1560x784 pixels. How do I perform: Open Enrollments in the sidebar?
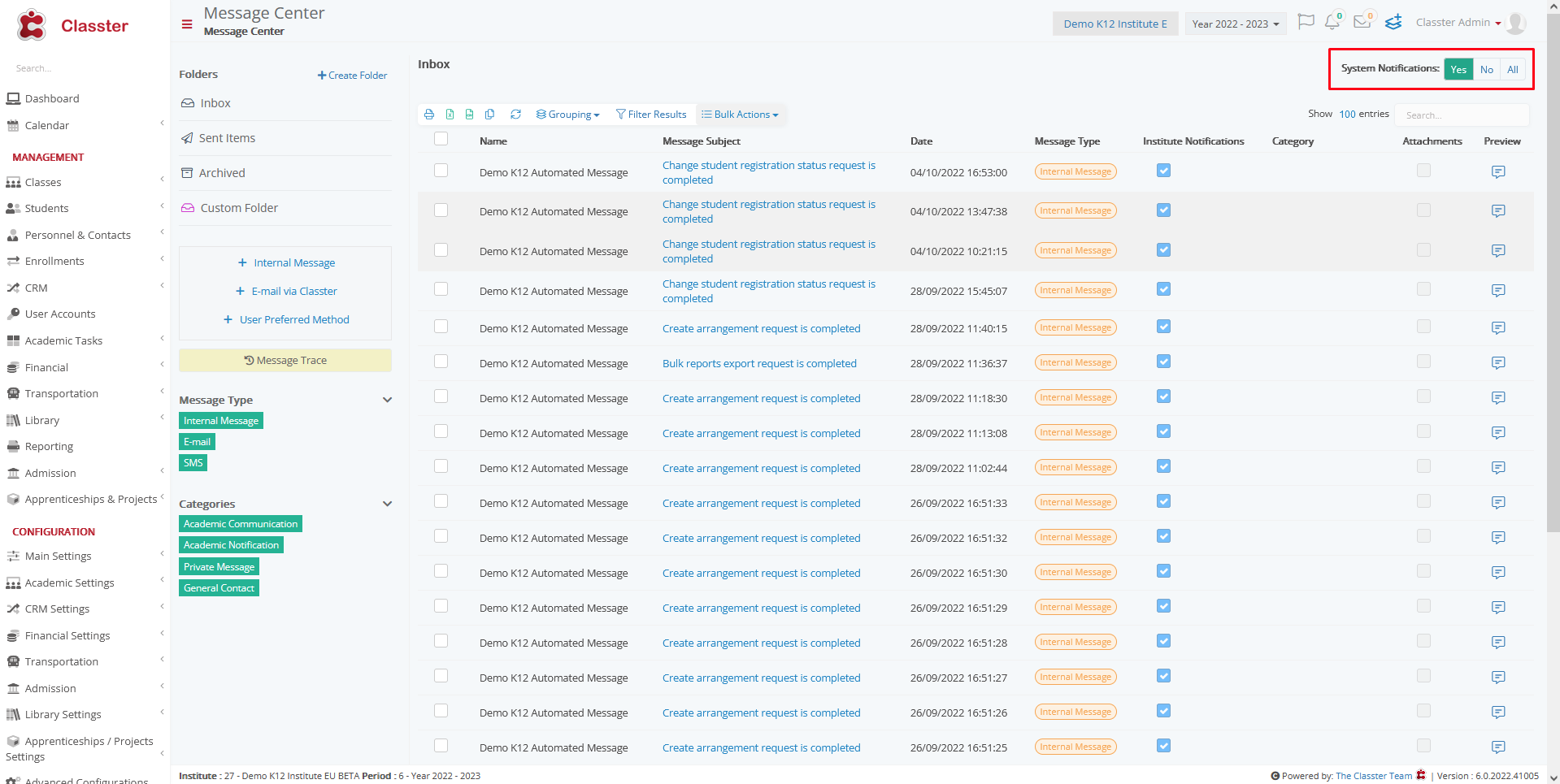tap(54, 261)
